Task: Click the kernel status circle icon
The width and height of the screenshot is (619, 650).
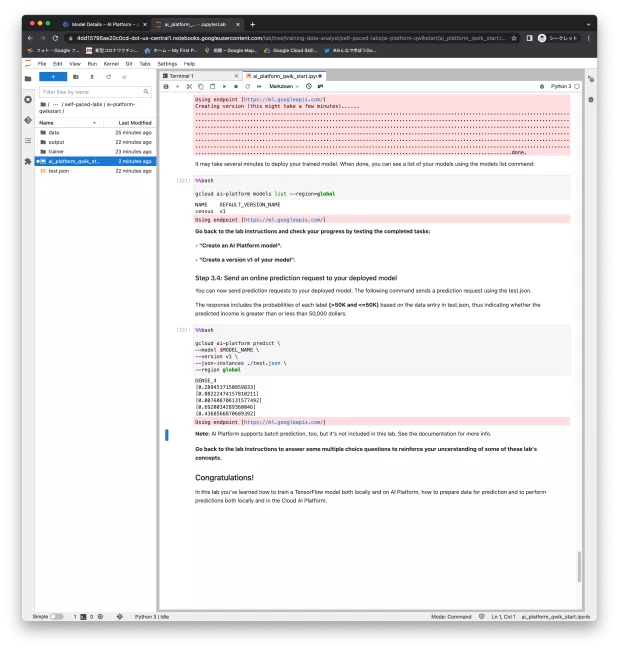Action: pos(577,86)
